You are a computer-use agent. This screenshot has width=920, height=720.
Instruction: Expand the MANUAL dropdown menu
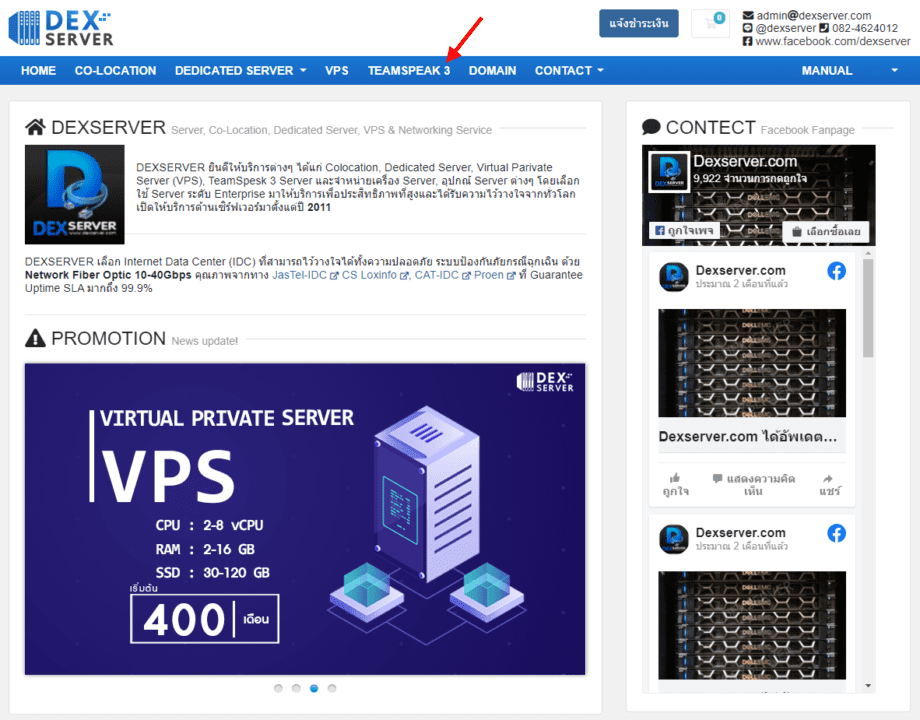click(x=849, y=71)
